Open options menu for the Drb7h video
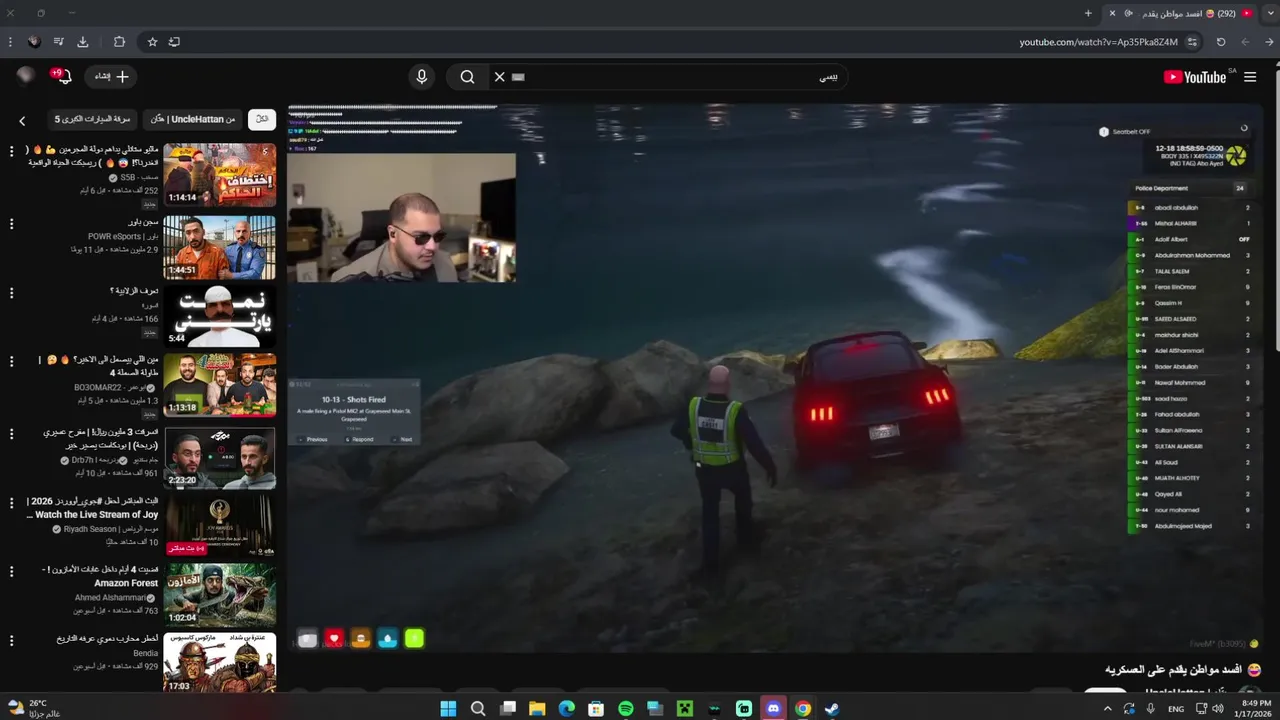The height and width of the screenshot is (720, 1280). point(12,434)
